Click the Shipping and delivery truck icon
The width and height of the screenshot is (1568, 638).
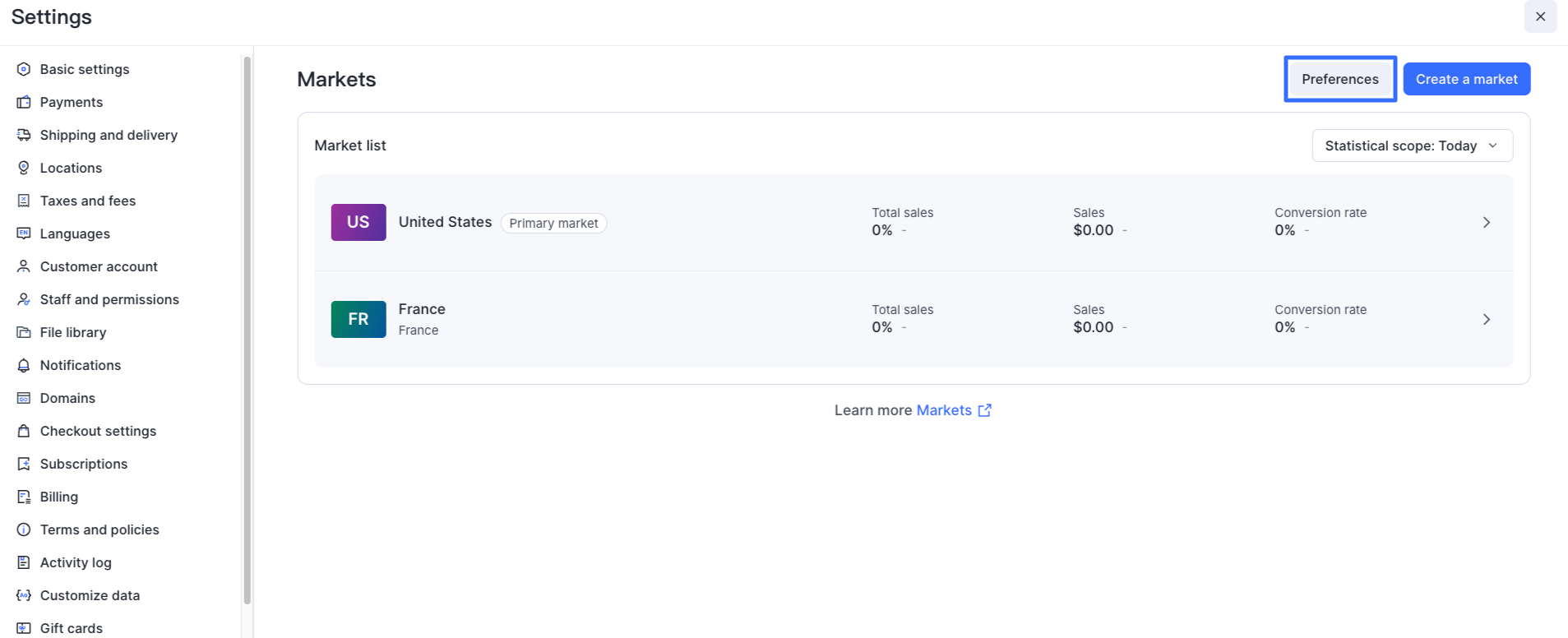point(24,135)
